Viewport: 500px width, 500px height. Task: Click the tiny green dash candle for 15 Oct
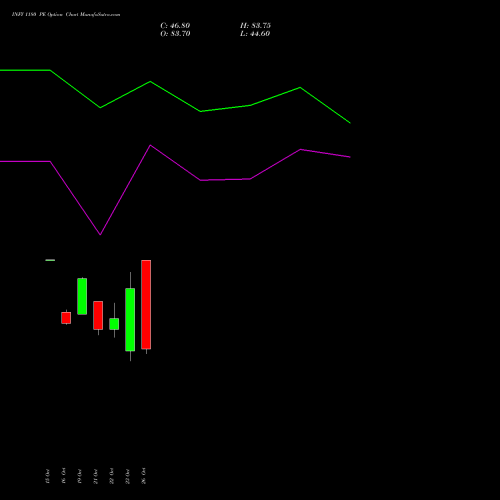50,260
